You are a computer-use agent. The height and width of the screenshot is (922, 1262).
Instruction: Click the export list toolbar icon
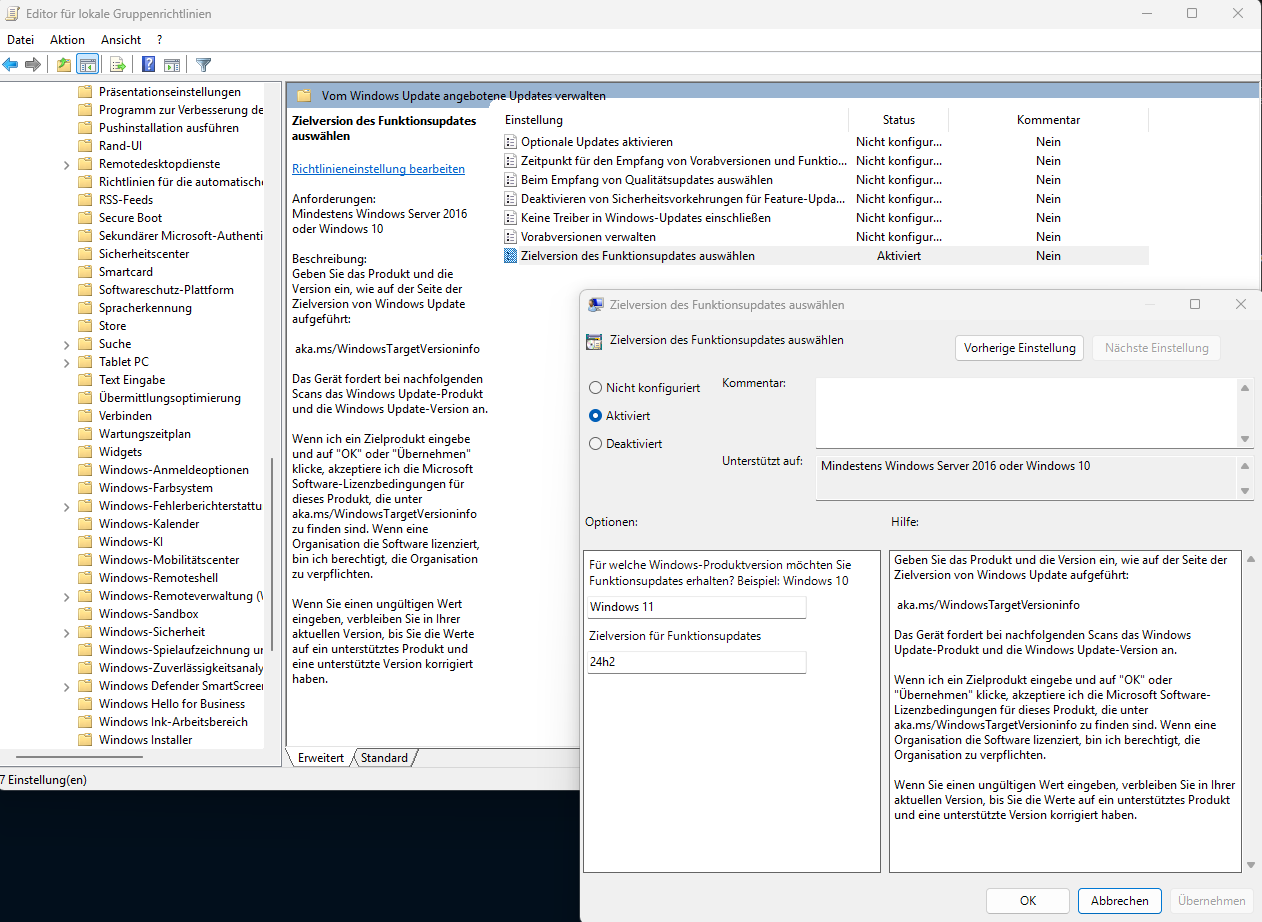(x=118, y=65)
